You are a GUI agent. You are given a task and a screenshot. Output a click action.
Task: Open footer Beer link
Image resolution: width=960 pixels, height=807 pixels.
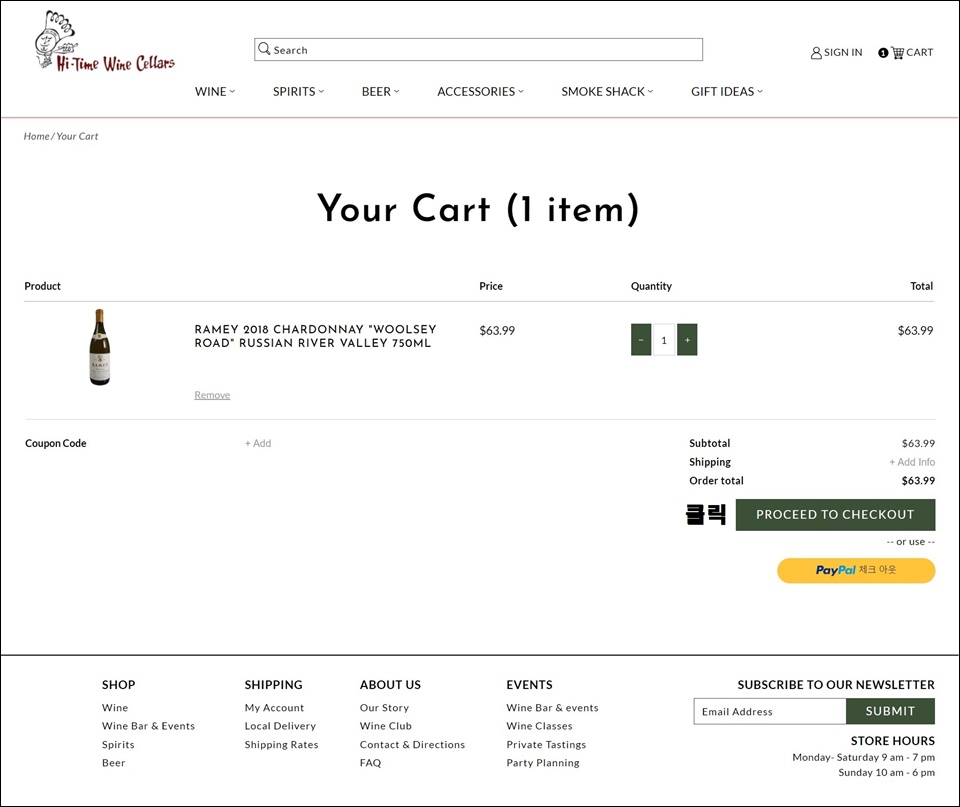pos(113,763)
